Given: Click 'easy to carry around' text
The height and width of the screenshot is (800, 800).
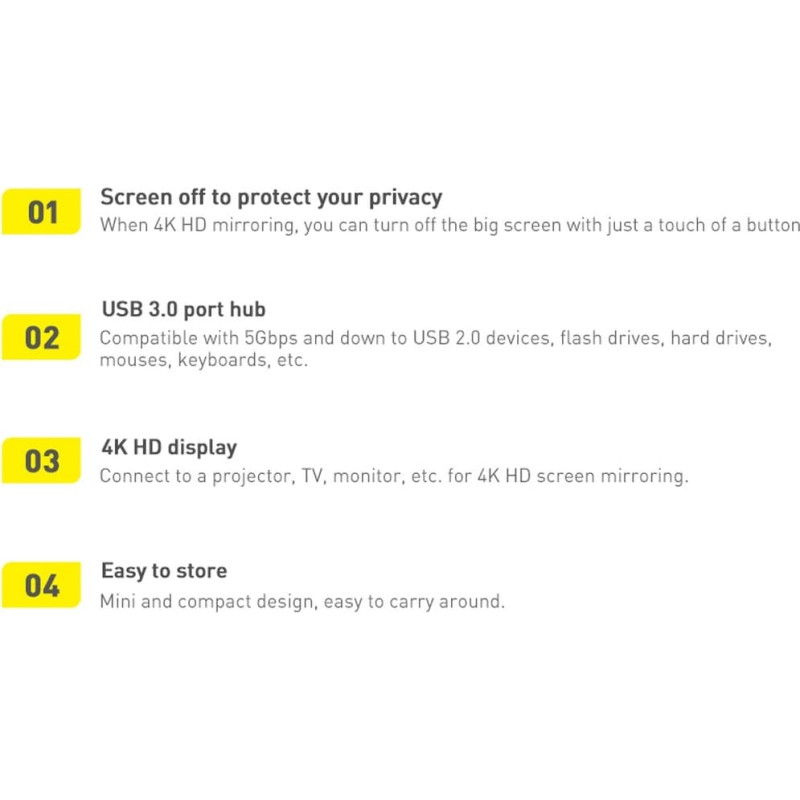Looking at the screenshot, I should coord(414,602).
